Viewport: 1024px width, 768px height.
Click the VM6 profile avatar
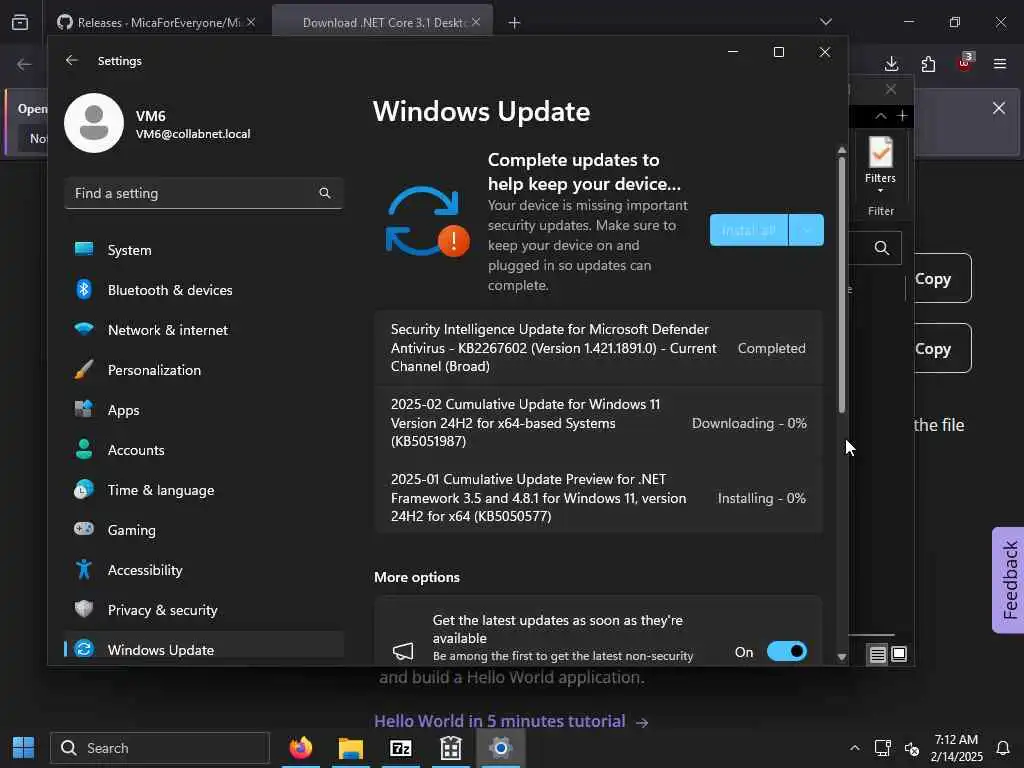tap(94, 123)
